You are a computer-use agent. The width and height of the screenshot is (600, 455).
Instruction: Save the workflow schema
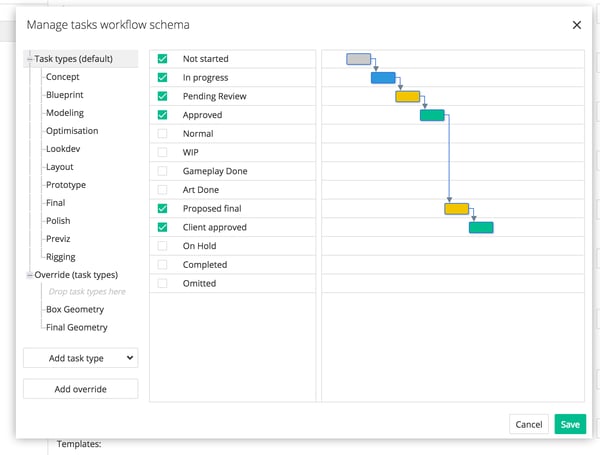coord(570,424)
